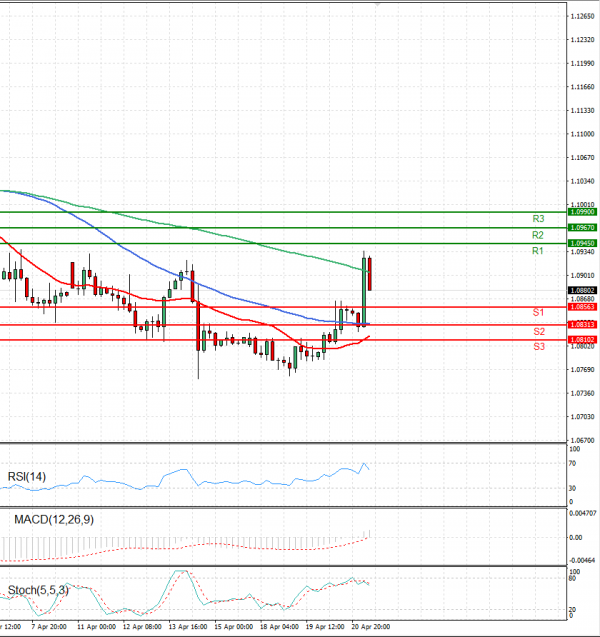Click the MACD(12,26,9) indicator label
This screenshot has height=637, width=600.
54,520
